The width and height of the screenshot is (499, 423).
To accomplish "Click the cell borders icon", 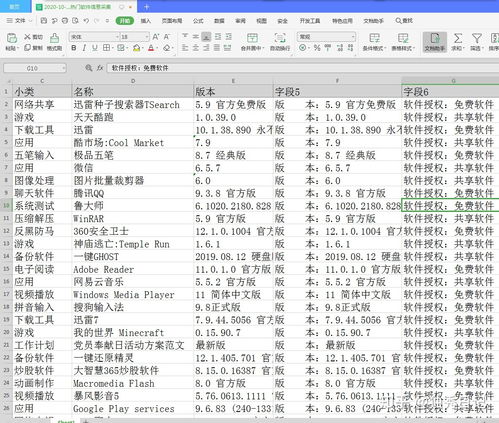I will pyautogui.click(x=106, y=48).
